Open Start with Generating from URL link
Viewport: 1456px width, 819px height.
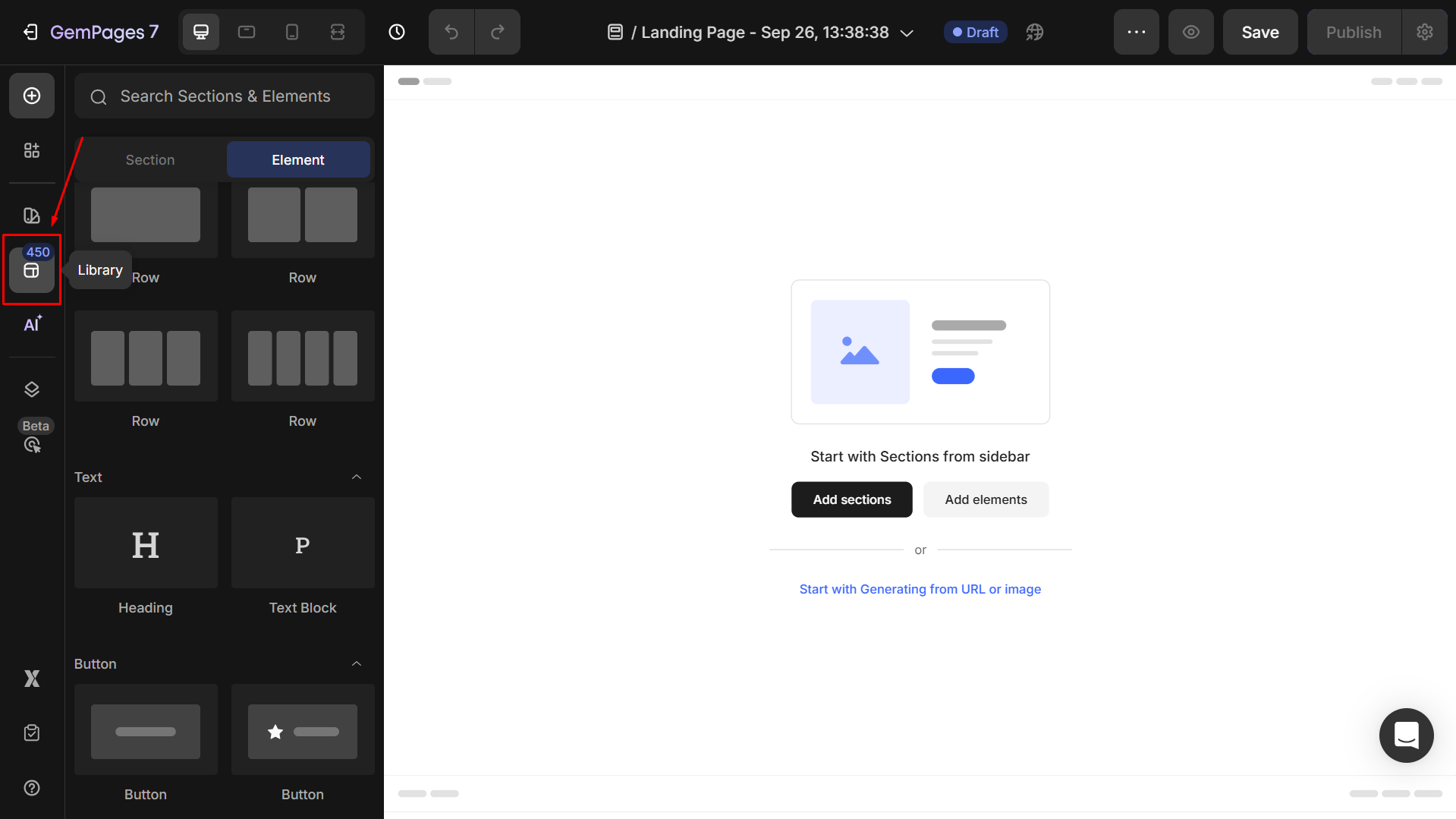click(x=920, y=589)
